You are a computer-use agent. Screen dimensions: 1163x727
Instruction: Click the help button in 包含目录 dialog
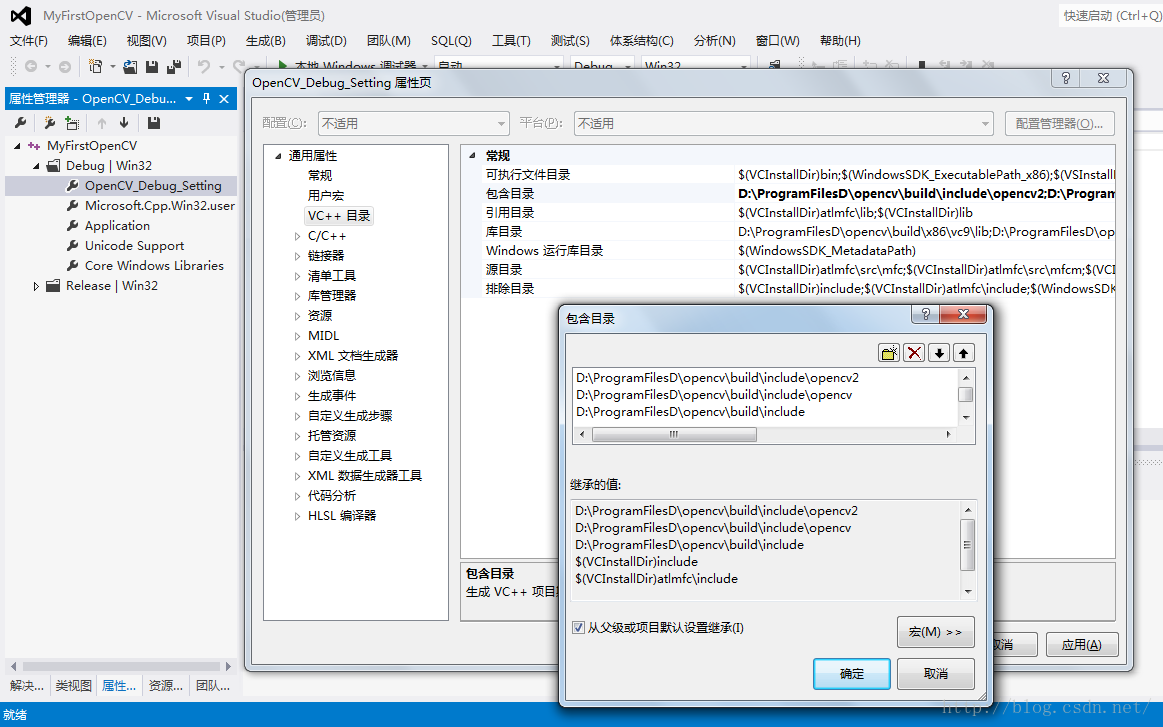pyautogui.click(x=925, y=315)
